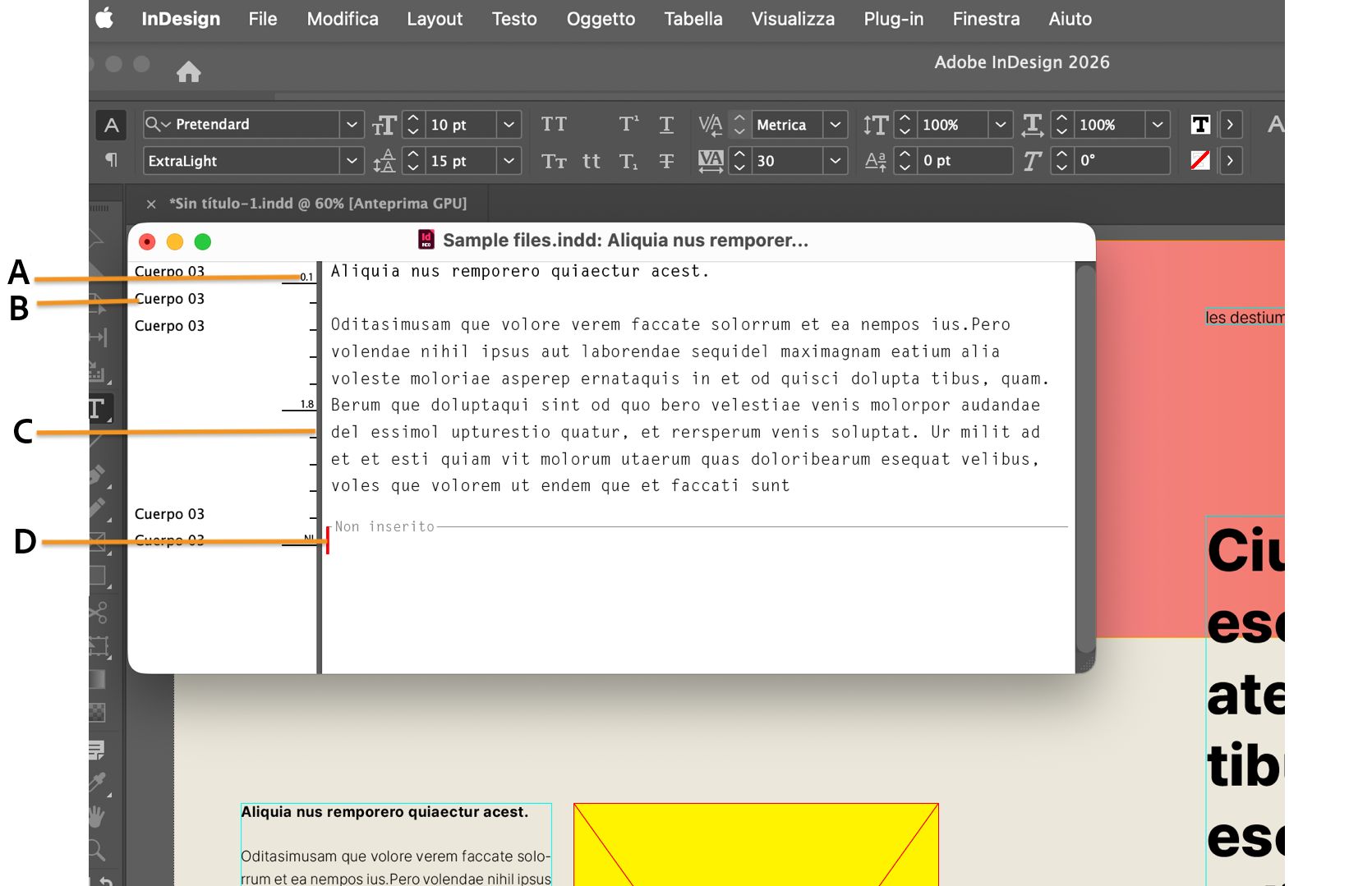
Task: Select the Eyedropper tool
Action: pyautogui.click(x=98, y=783)
